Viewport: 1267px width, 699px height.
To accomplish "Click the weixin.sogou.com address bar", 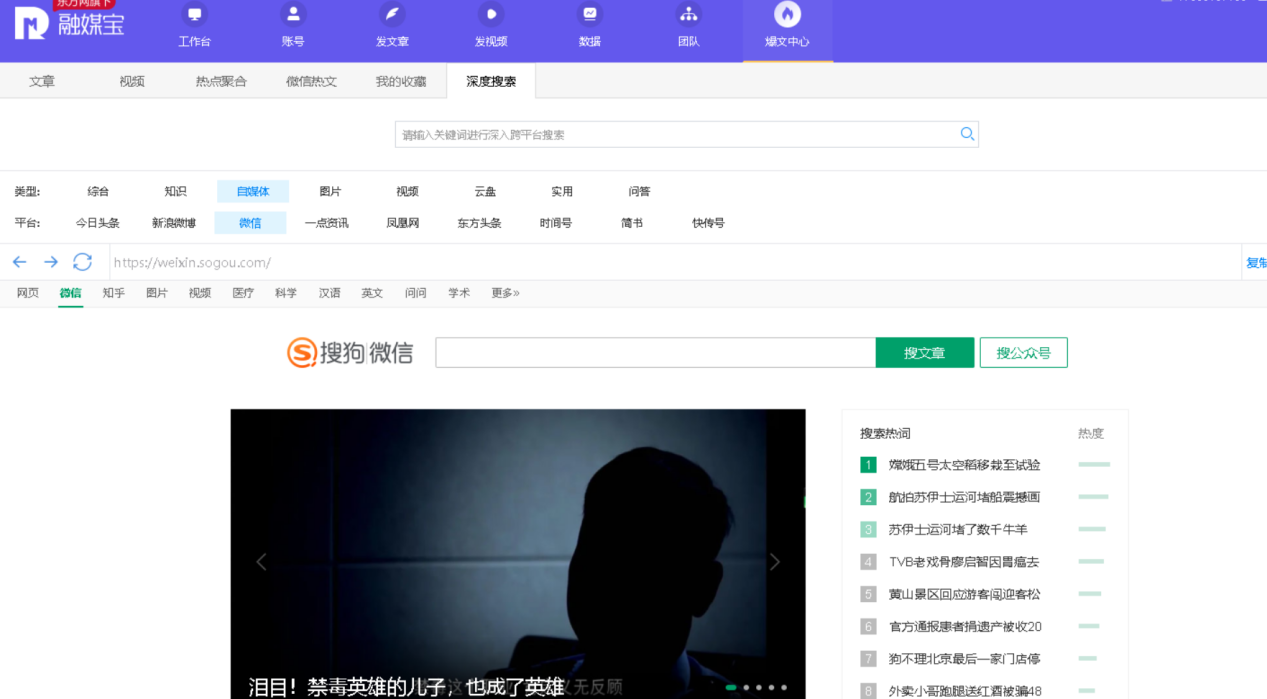I will coord(675,262).
